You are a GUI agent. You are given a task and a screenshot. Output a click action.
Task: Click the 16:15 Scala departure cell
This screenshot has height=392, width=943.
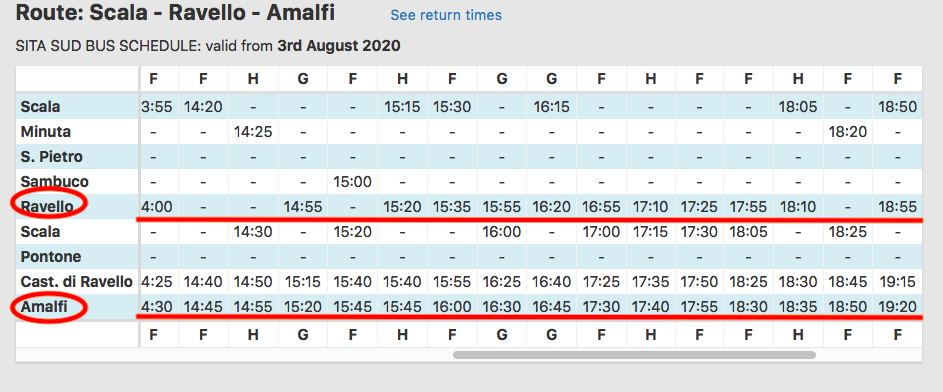(551, 107)
